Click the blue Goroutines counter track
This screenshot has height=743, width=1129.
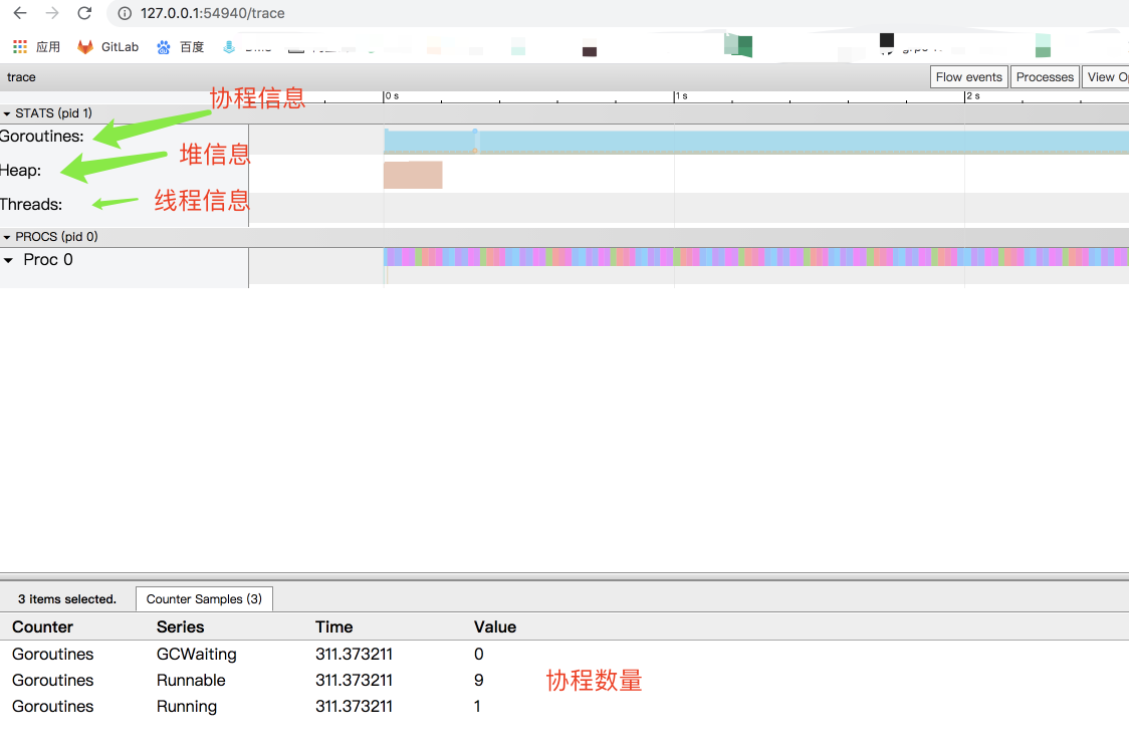click(700, 141)
